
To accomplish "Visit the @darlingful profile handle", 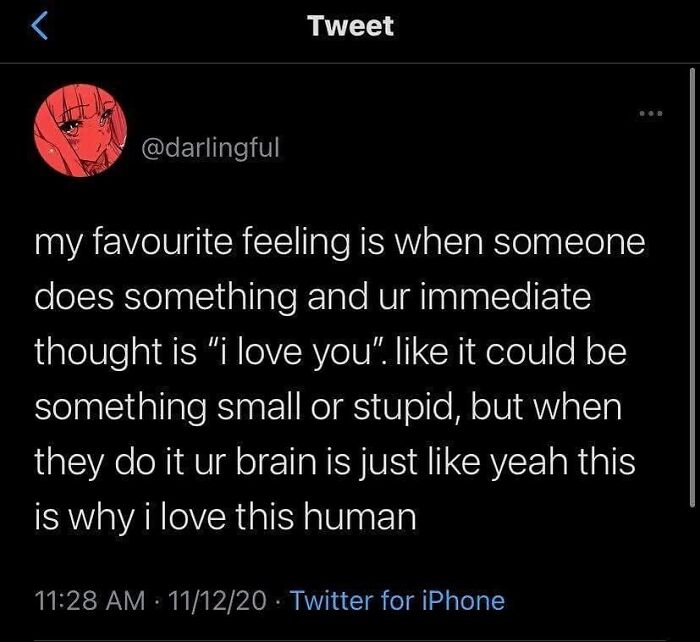I will pos(212,148).
